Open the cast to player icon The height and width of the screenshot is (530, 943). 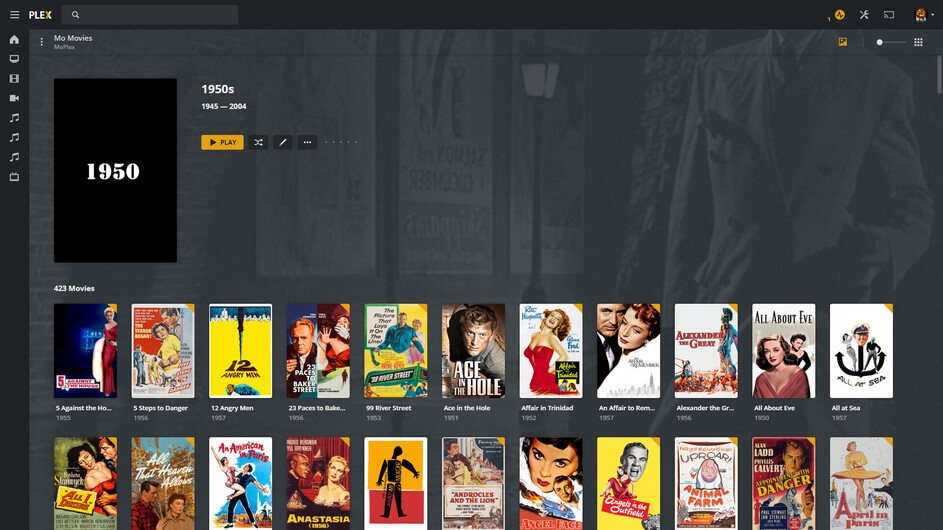[889, 15]
